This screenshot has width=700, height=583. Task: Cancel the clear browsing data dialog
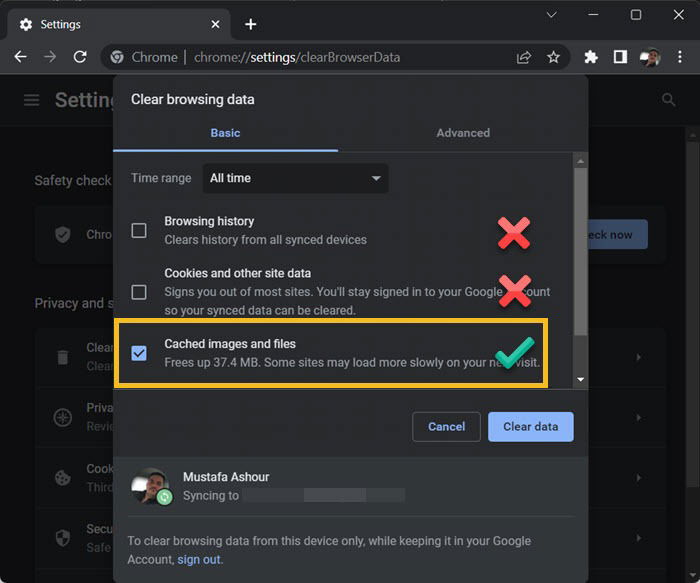(446, 427)
